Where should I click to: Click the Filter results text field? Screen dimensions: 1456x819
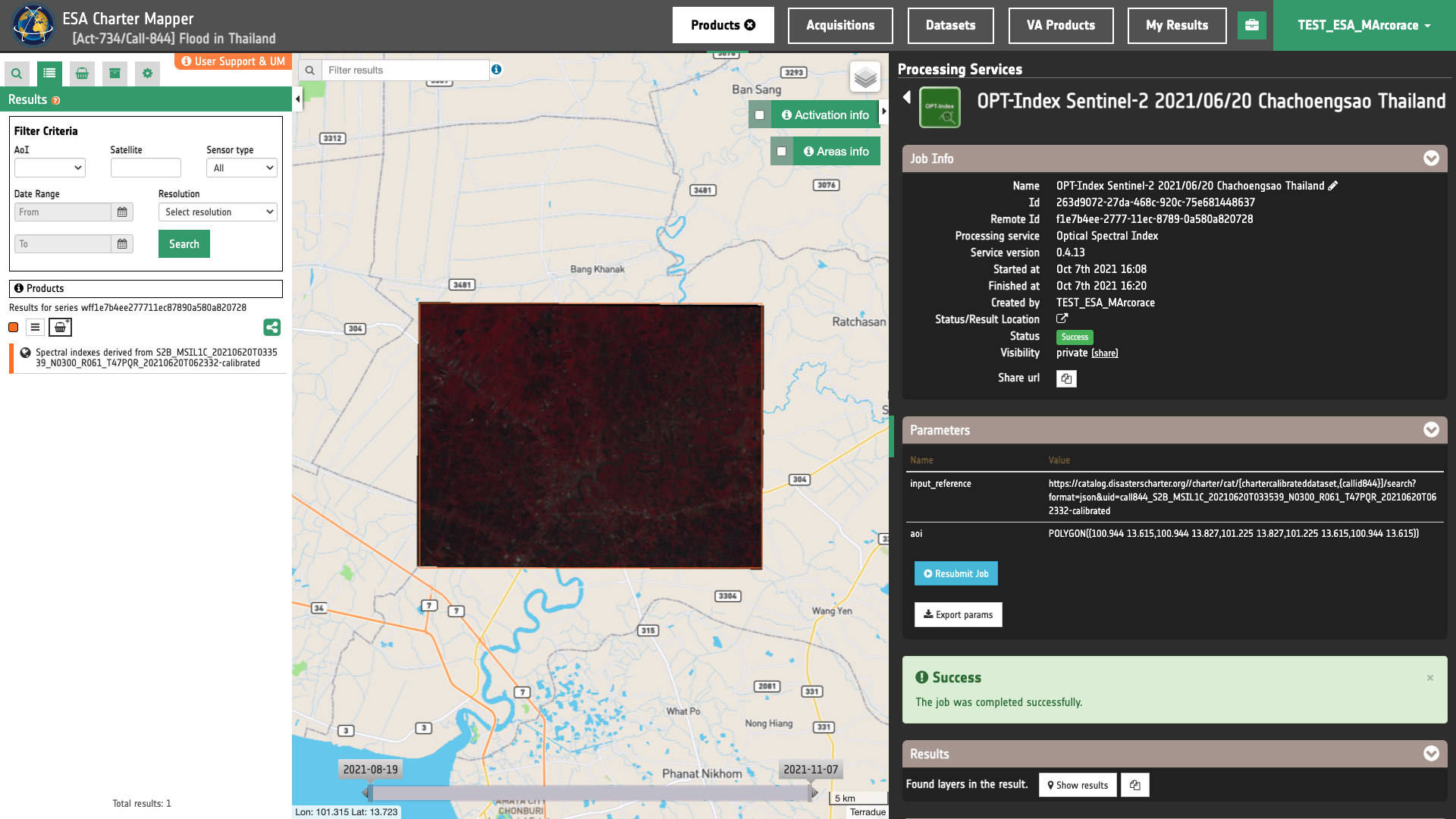pos(406,71)
